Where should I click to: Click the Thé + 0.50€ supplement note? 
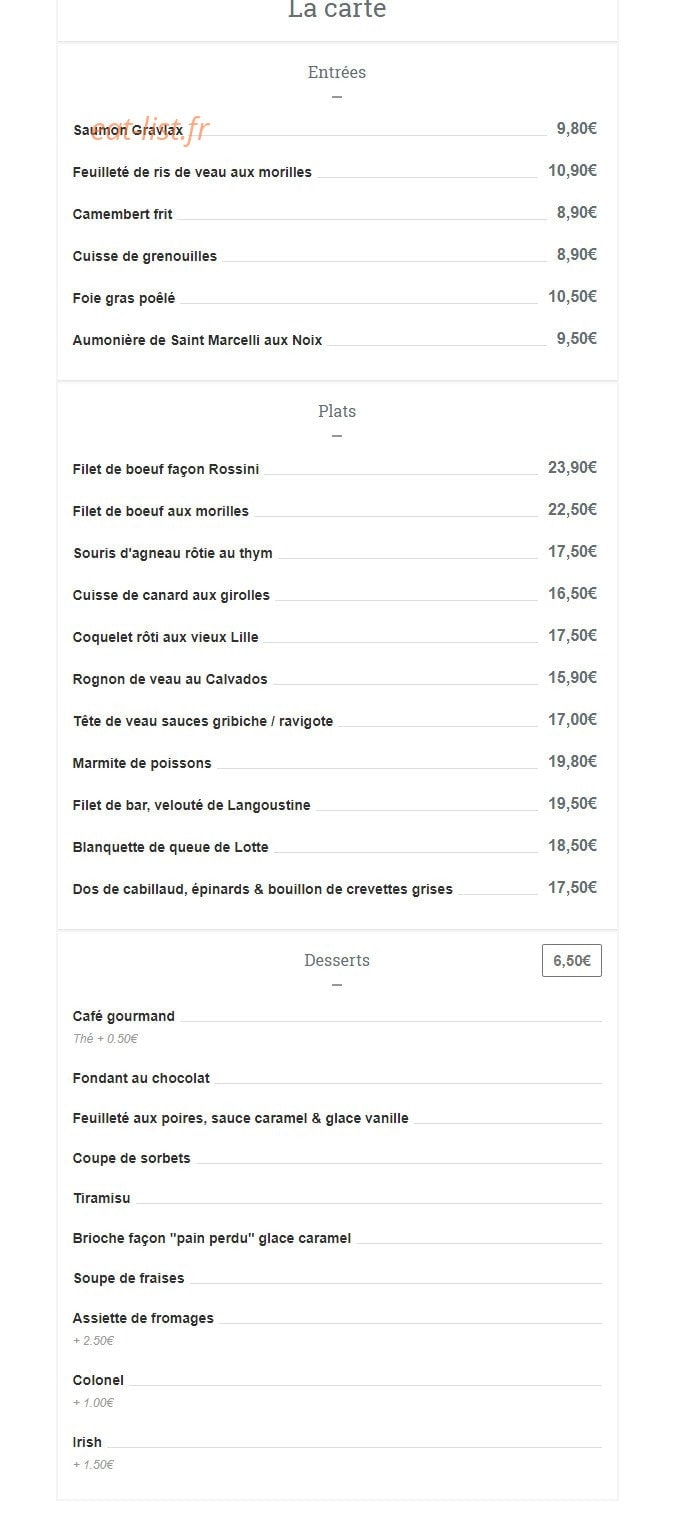[x=105, y=1039]
